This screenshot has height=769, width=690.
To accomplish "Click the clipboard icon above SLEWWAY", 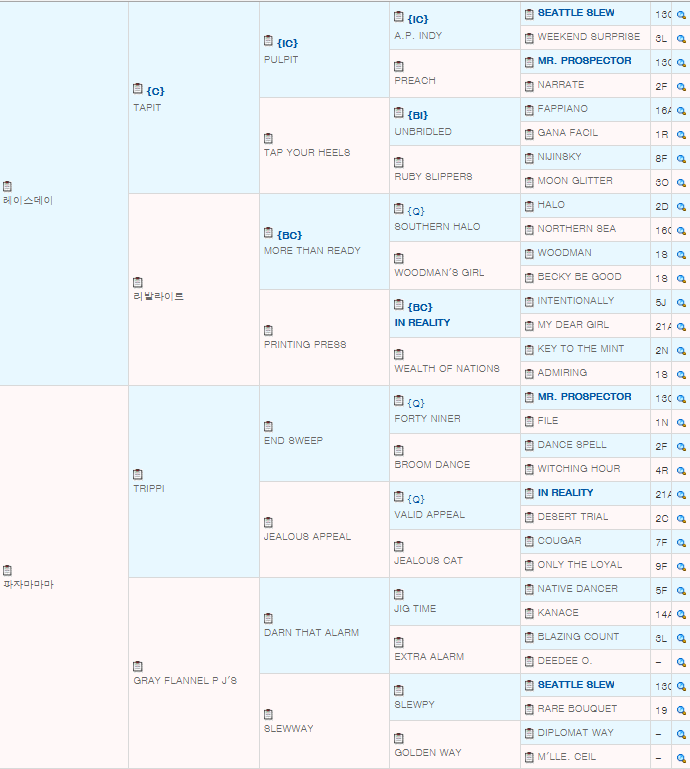I will pyautogui.click(x=268, y=715).
